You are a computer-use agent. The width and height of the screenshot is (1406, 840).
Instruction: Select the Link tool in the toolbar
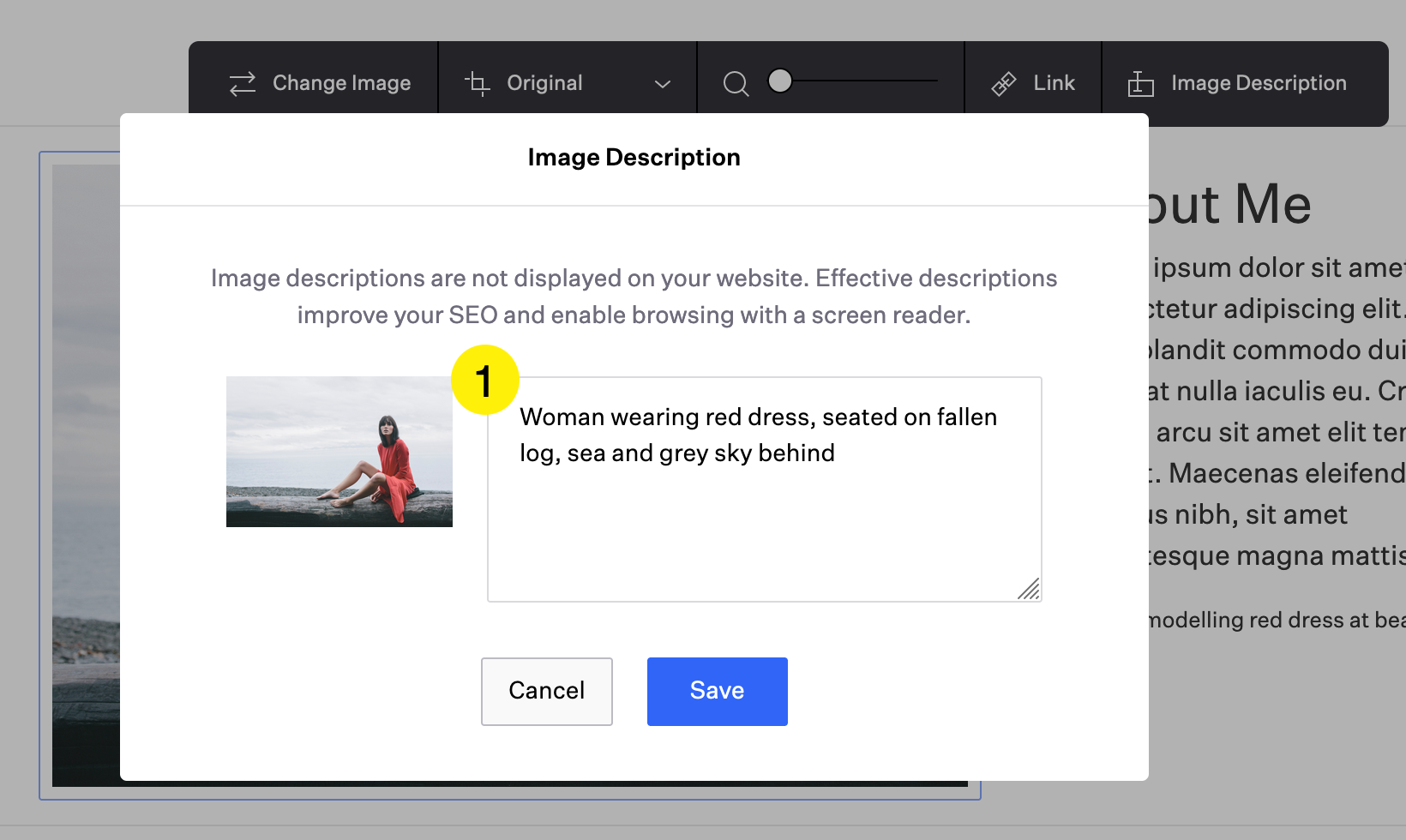click(x=1035, y=82)
